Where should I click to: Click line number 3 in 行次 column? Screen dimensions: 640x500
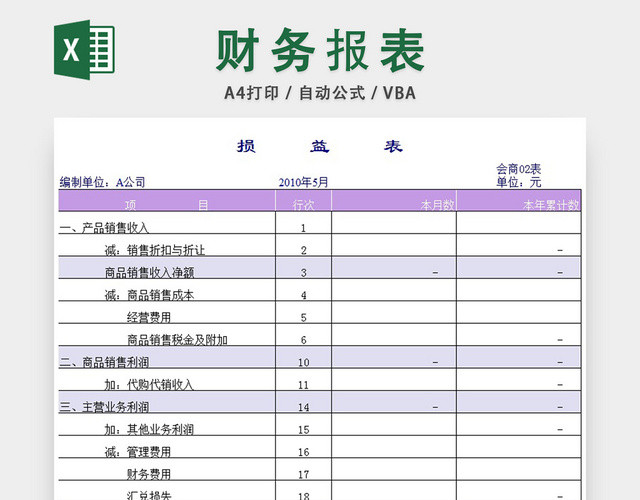pos(303,273)
